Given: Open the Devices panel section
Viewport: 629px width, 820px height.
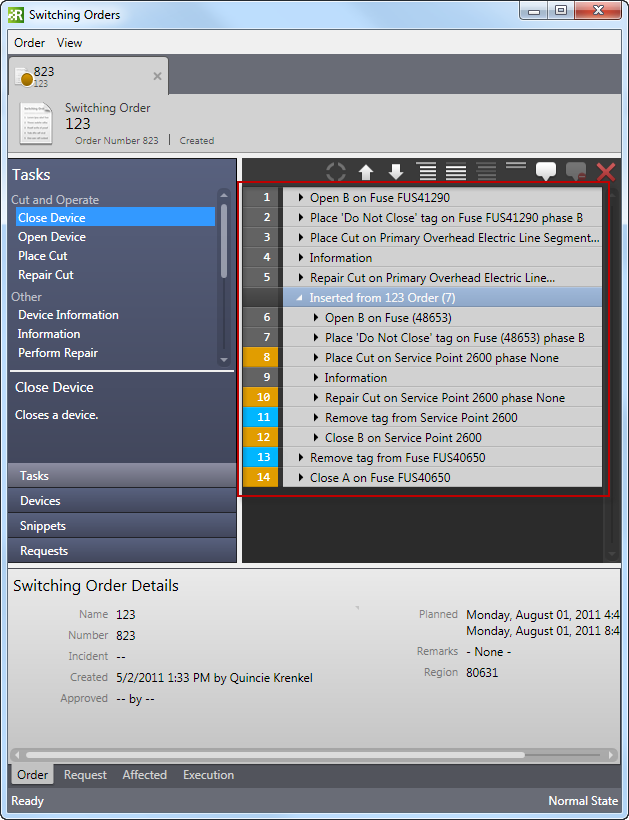Looking at the screenshot, I should click(40, 501).
